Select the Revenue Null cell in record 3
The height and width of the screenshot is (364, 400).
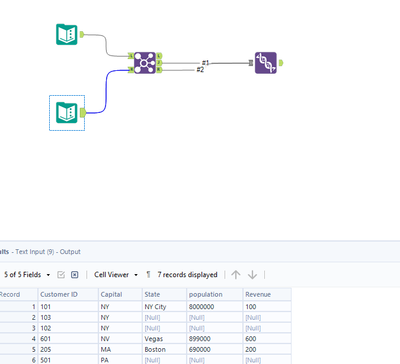coord(267,328)
